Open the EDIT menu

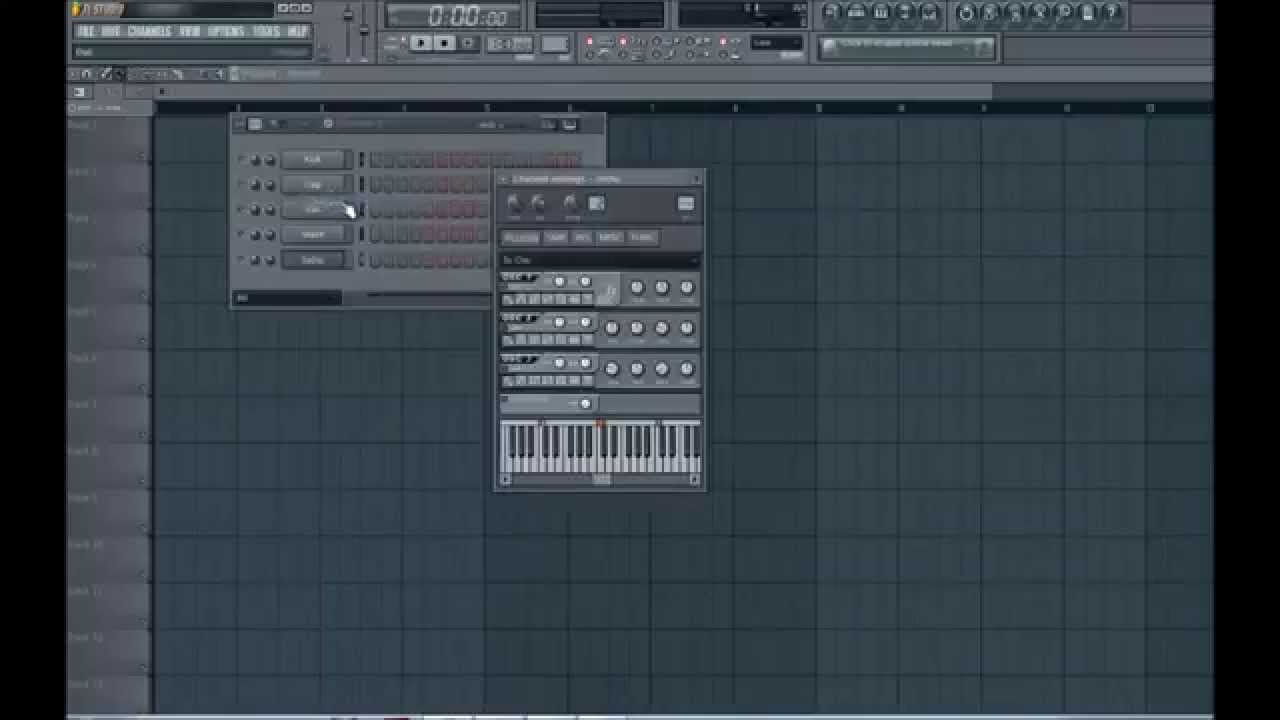(110, 31)
